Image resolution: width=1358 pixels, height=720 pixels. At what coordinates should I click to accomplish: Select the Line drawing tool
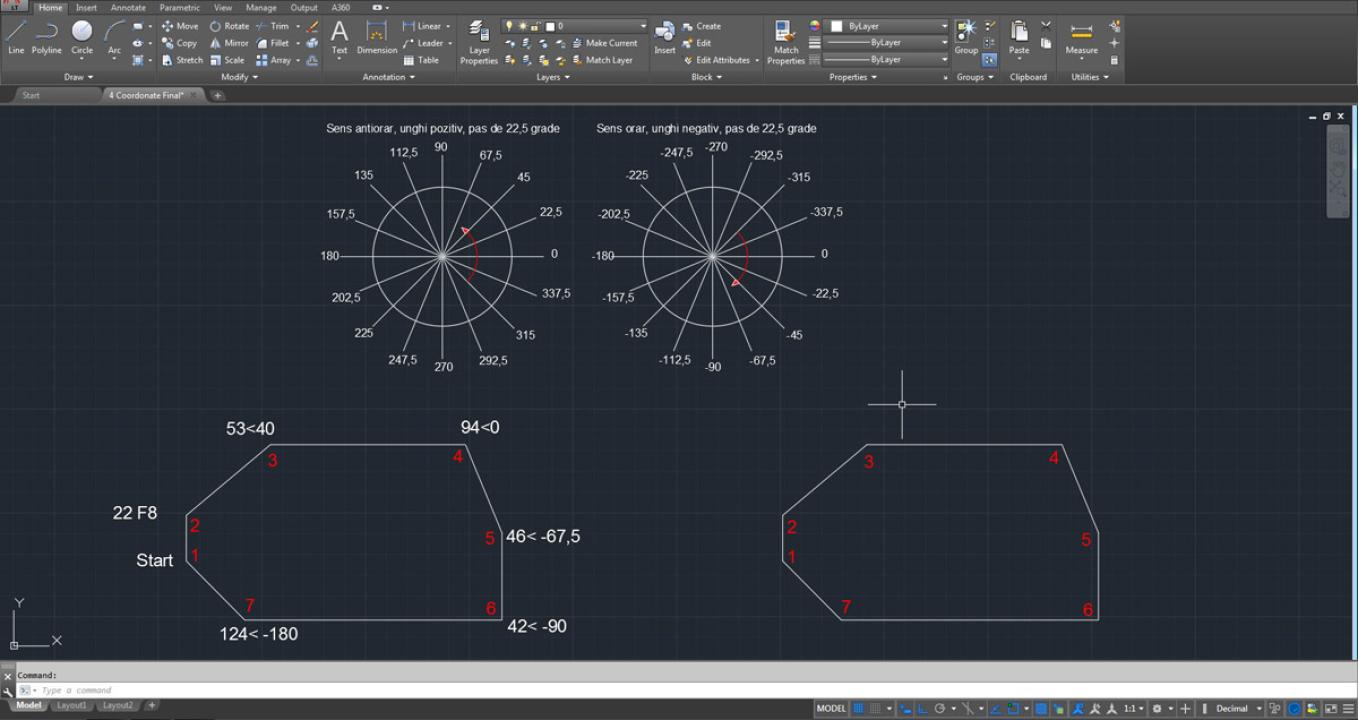[16, 38]
